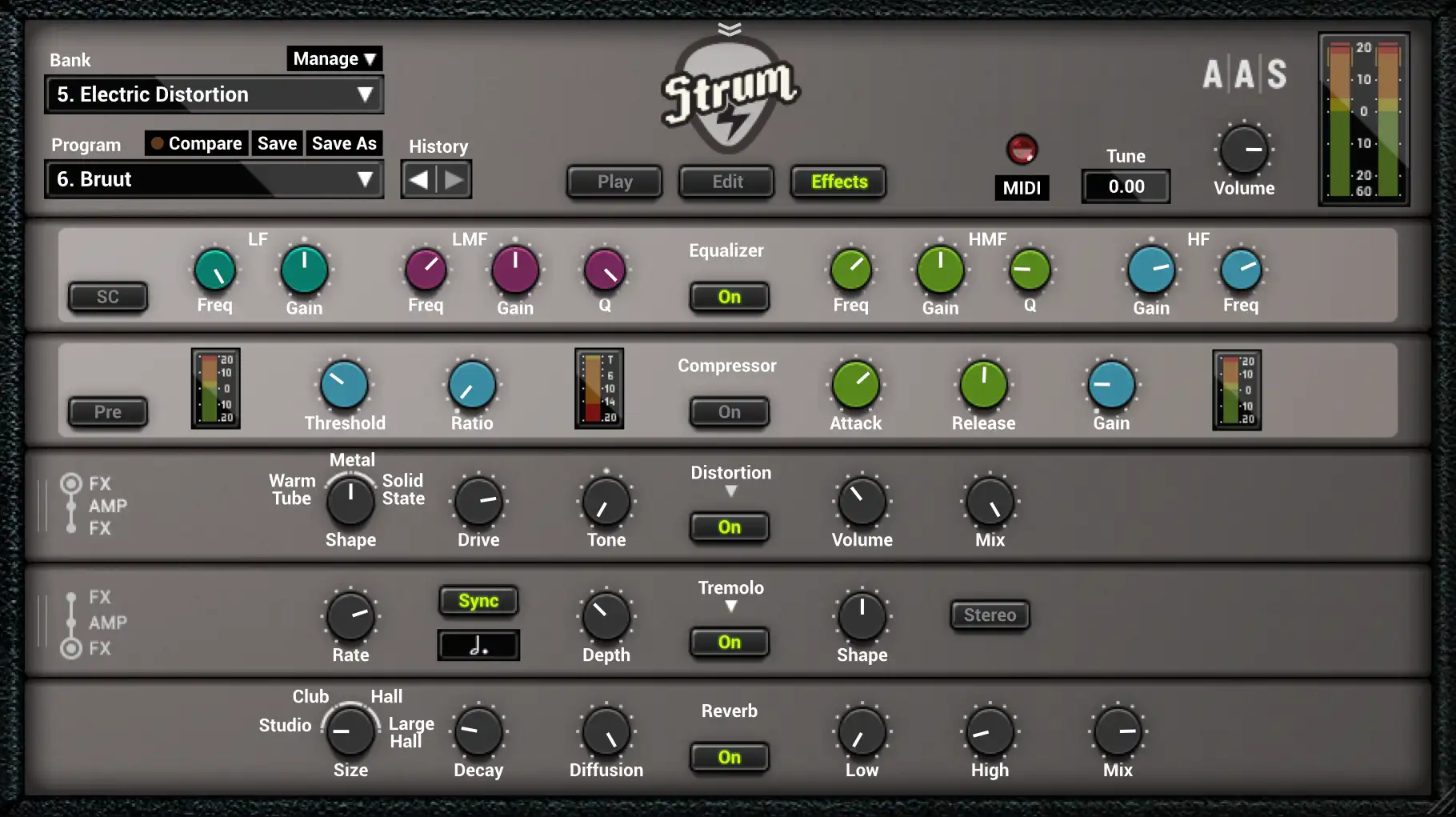Switch to the Play tab
Viewport: 1456px width, 817px height.
pyautogui.click(x=614, y=182)
